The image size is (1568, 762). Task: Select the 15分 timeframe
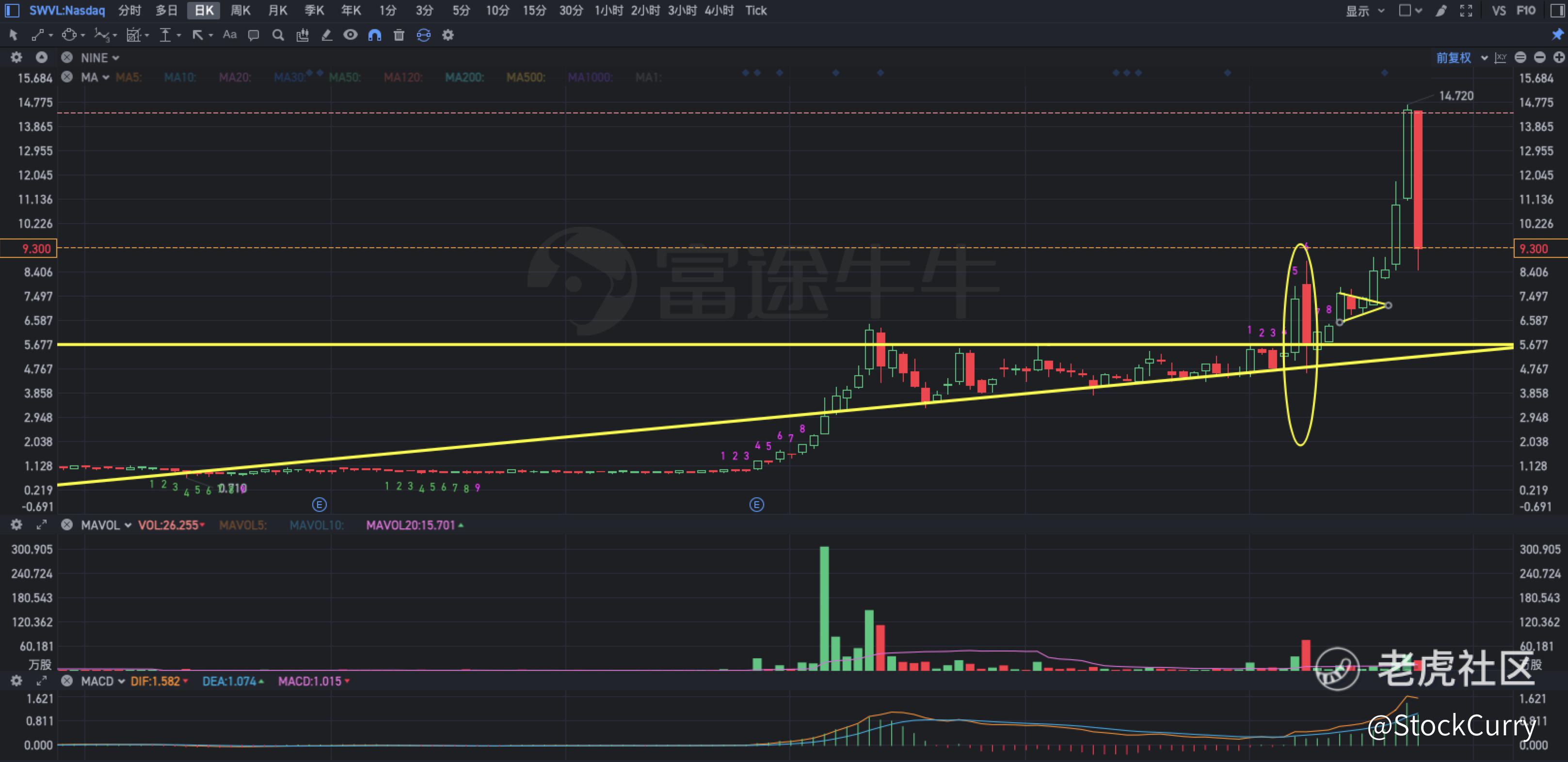point(534,10)
